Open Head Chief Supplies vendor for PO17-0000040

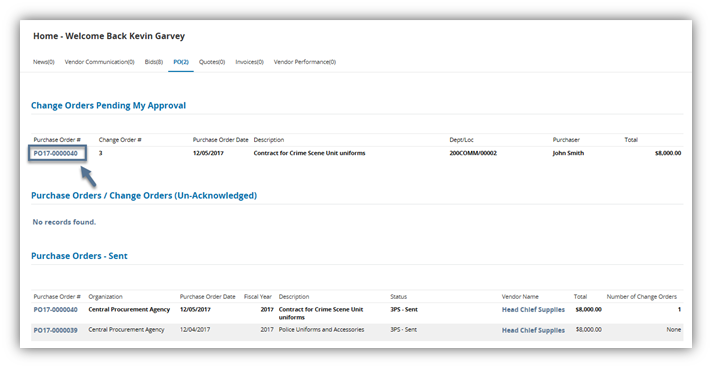pos(533,310)
